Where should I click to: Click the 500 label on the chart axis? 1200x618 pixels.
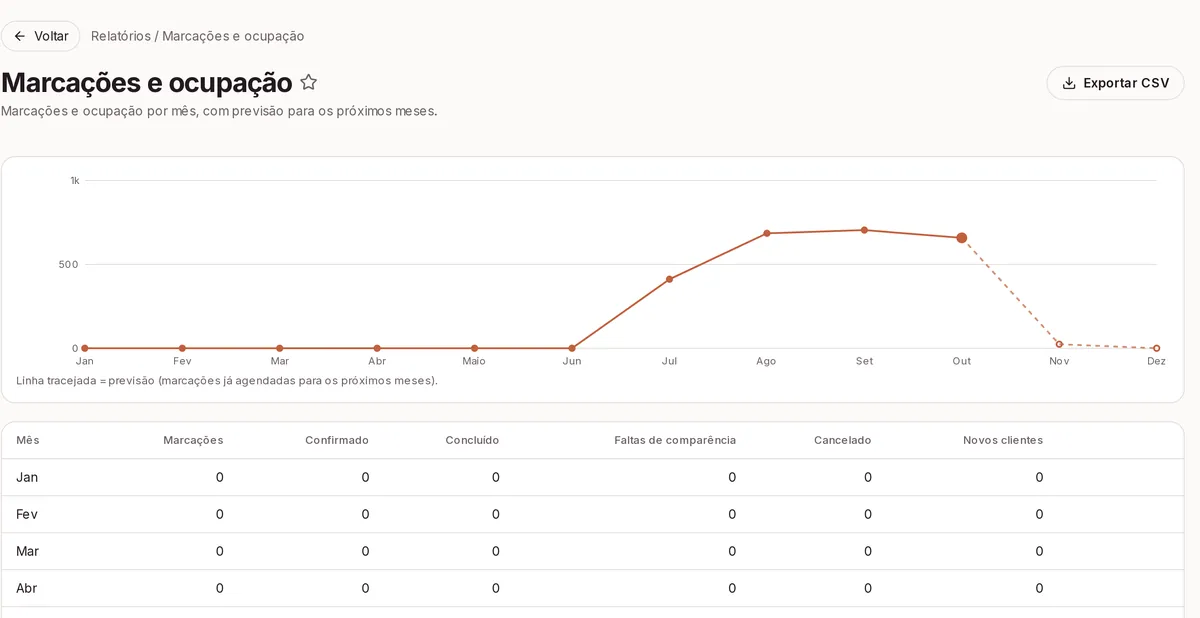pyautogui.click(x=69, y=265)
